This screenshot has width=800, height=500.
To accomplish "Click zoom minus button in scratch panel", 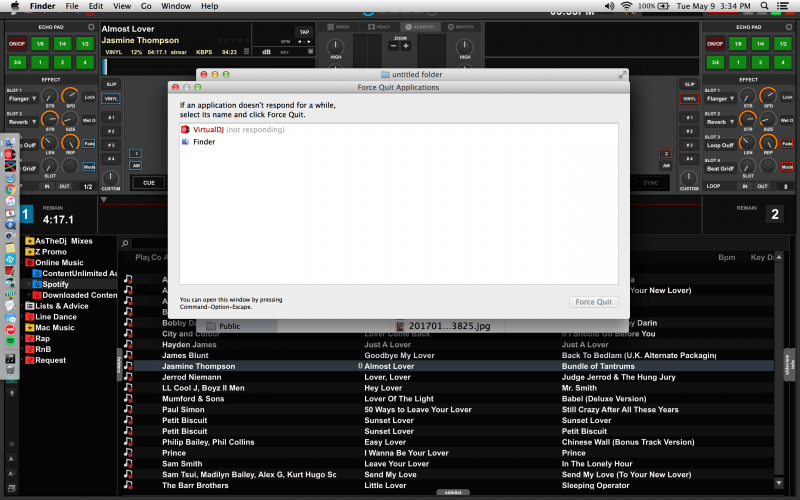I will click(393, 46).
